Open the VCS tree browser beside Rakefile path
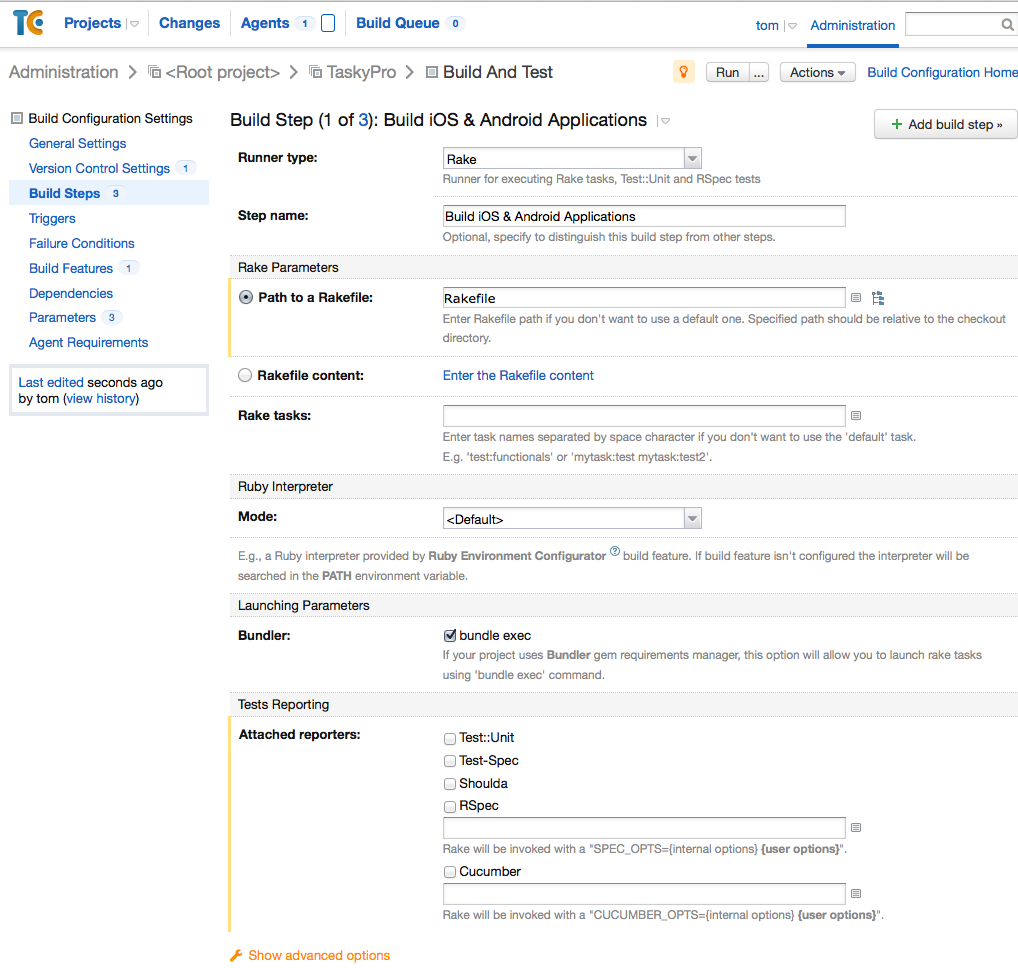Viewport: 1018px width, 968px height. click(880, 297)
